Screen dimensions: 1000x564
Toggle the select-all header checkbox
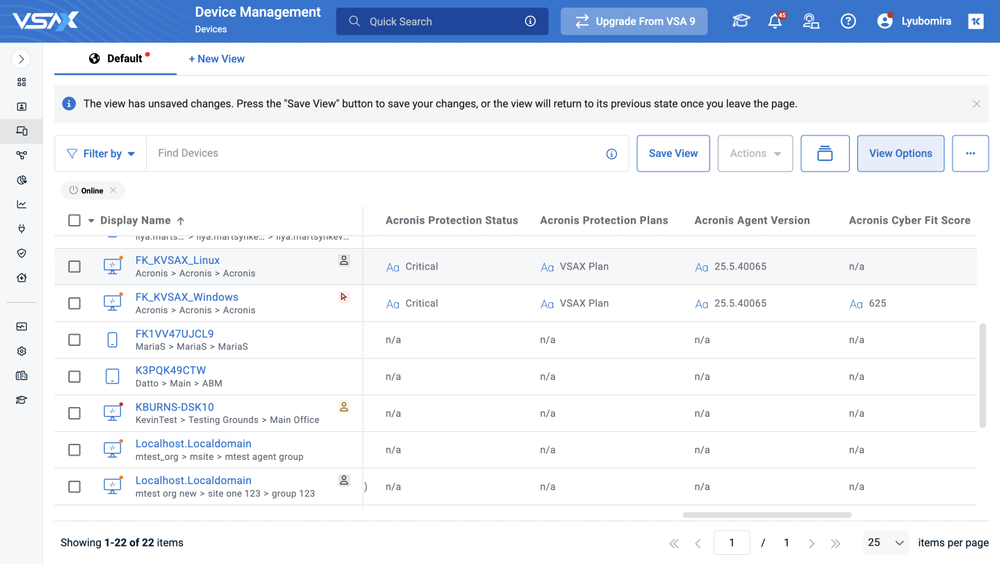tap(74, 220)
